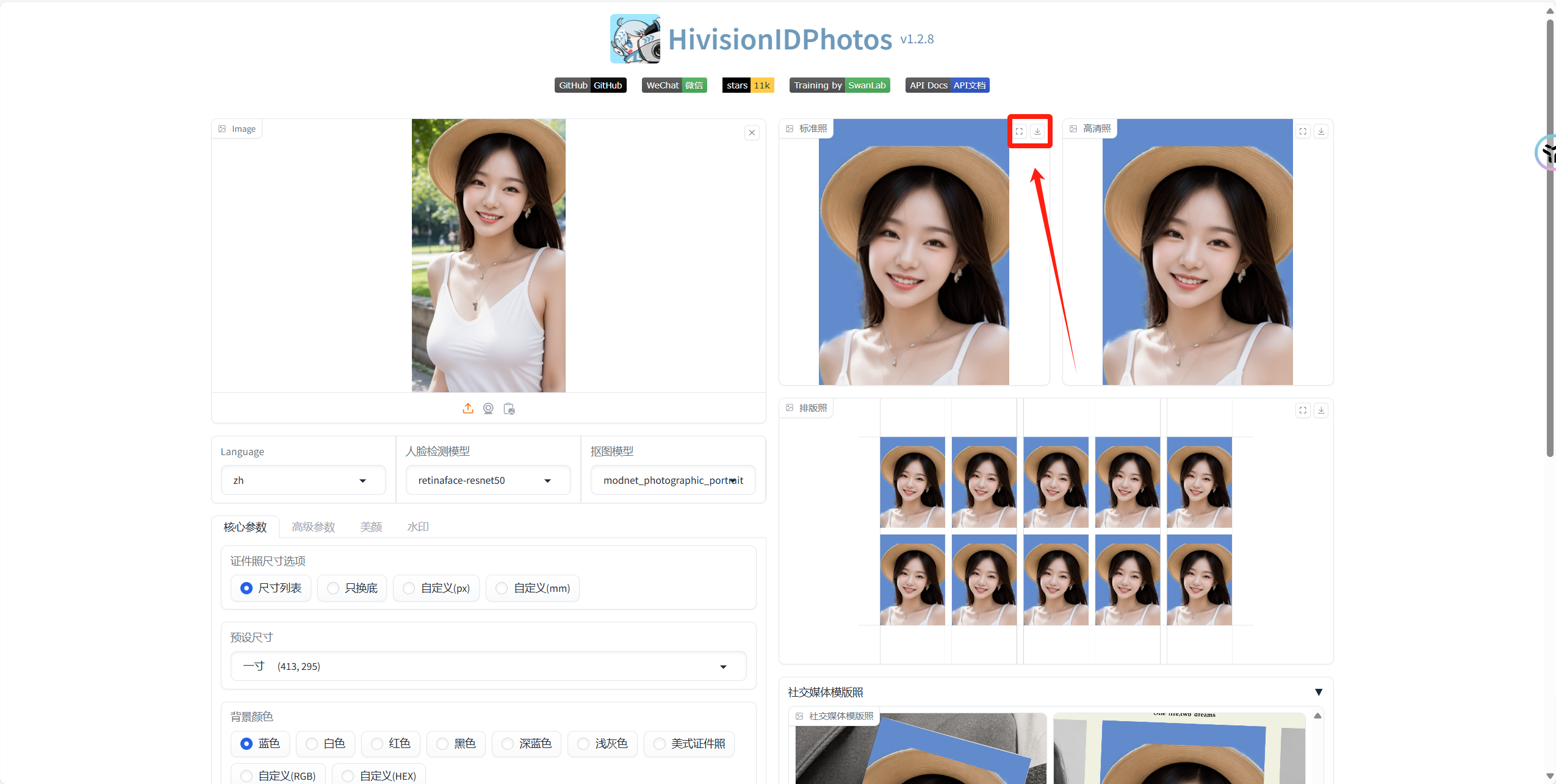Image resolution: width=1556 pixels, height=784 pixels.
Task: Open the 人脸检测模型 dropdown
Action: tap(488, 481)
